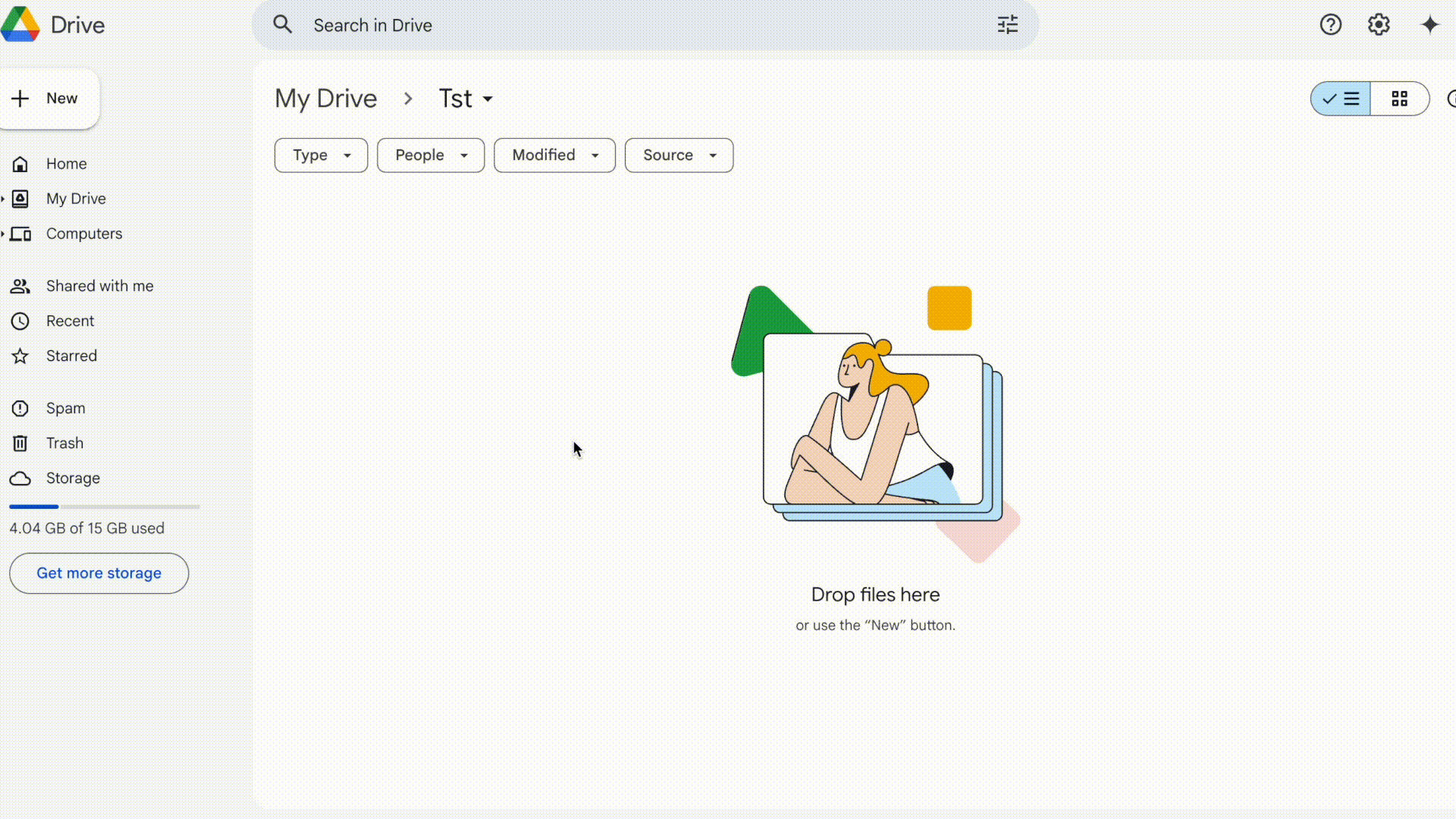Open the Gemini sparkle icon

(1429, 24)
